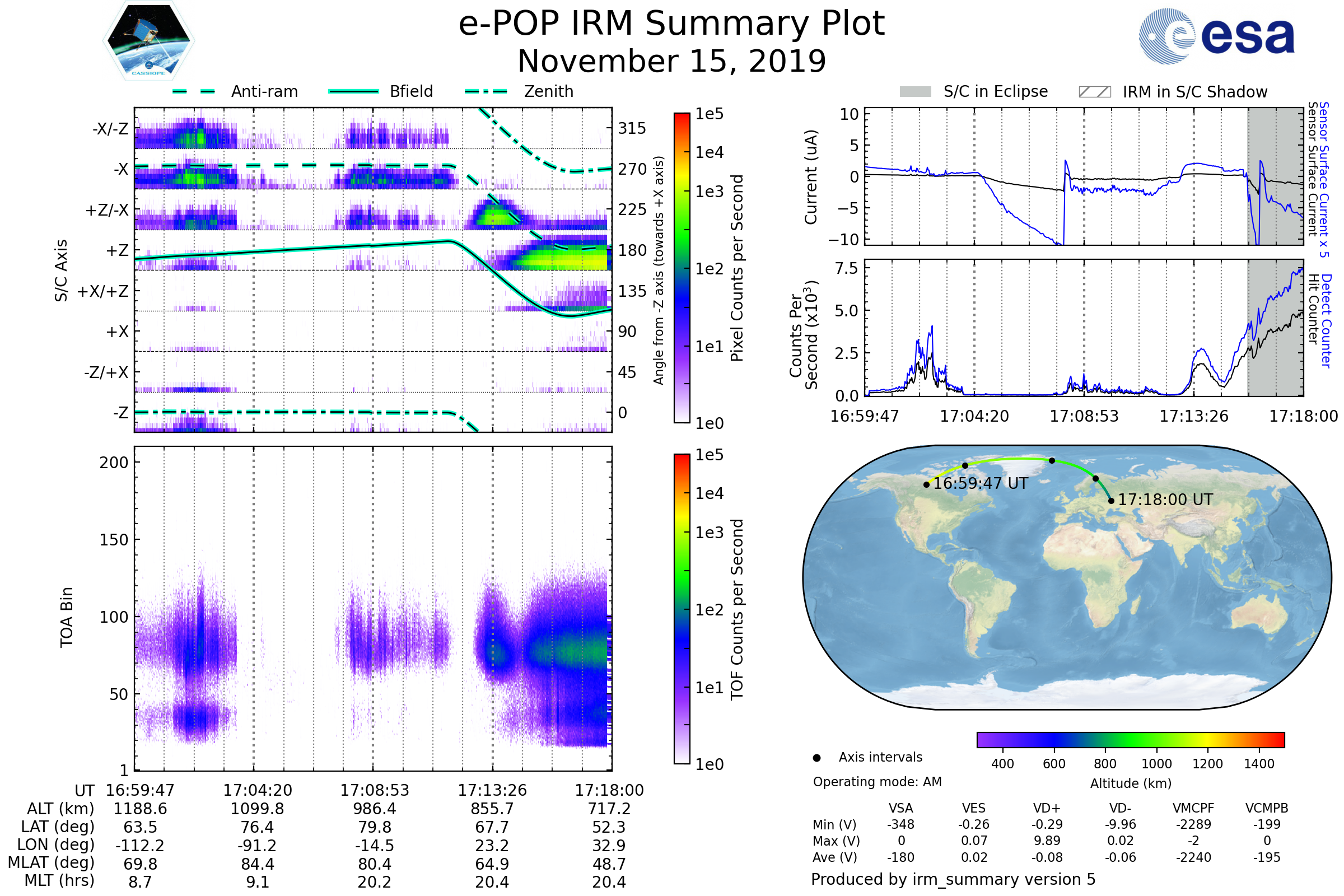Click the Operating mode: AM label
This screenshot has width=1344, height=896.
877,782
